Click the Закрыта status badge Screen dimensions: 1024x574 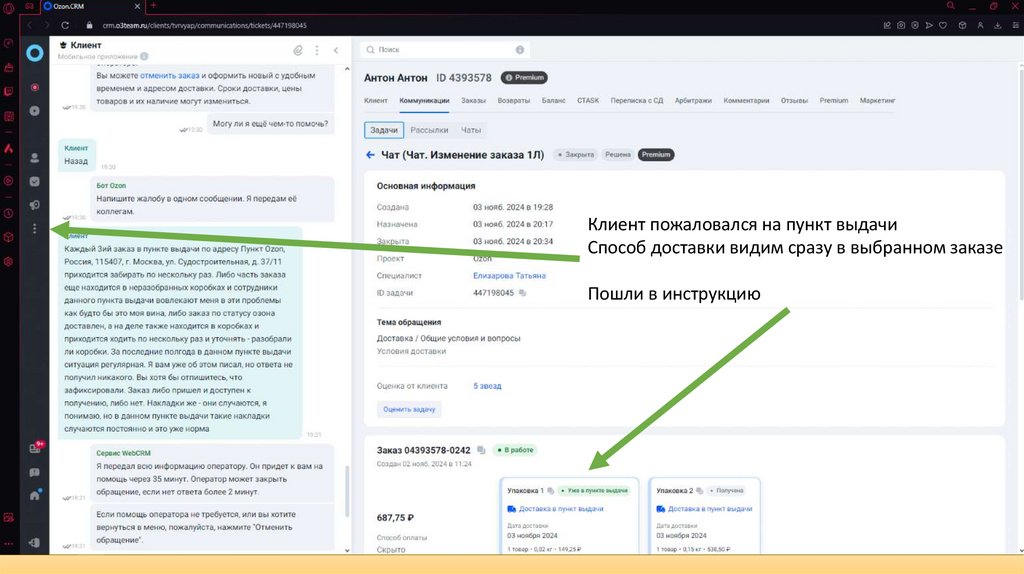pos(575,155)
